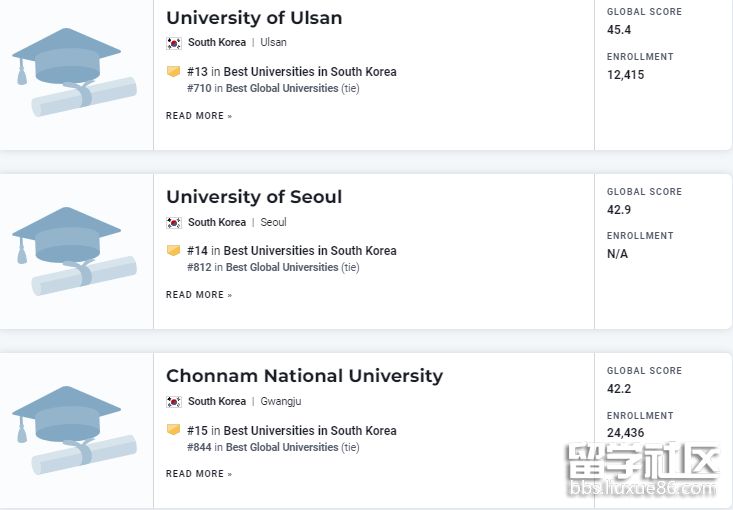Open the University of Seoul title link
733x510 pixels.
click(254, 197)
